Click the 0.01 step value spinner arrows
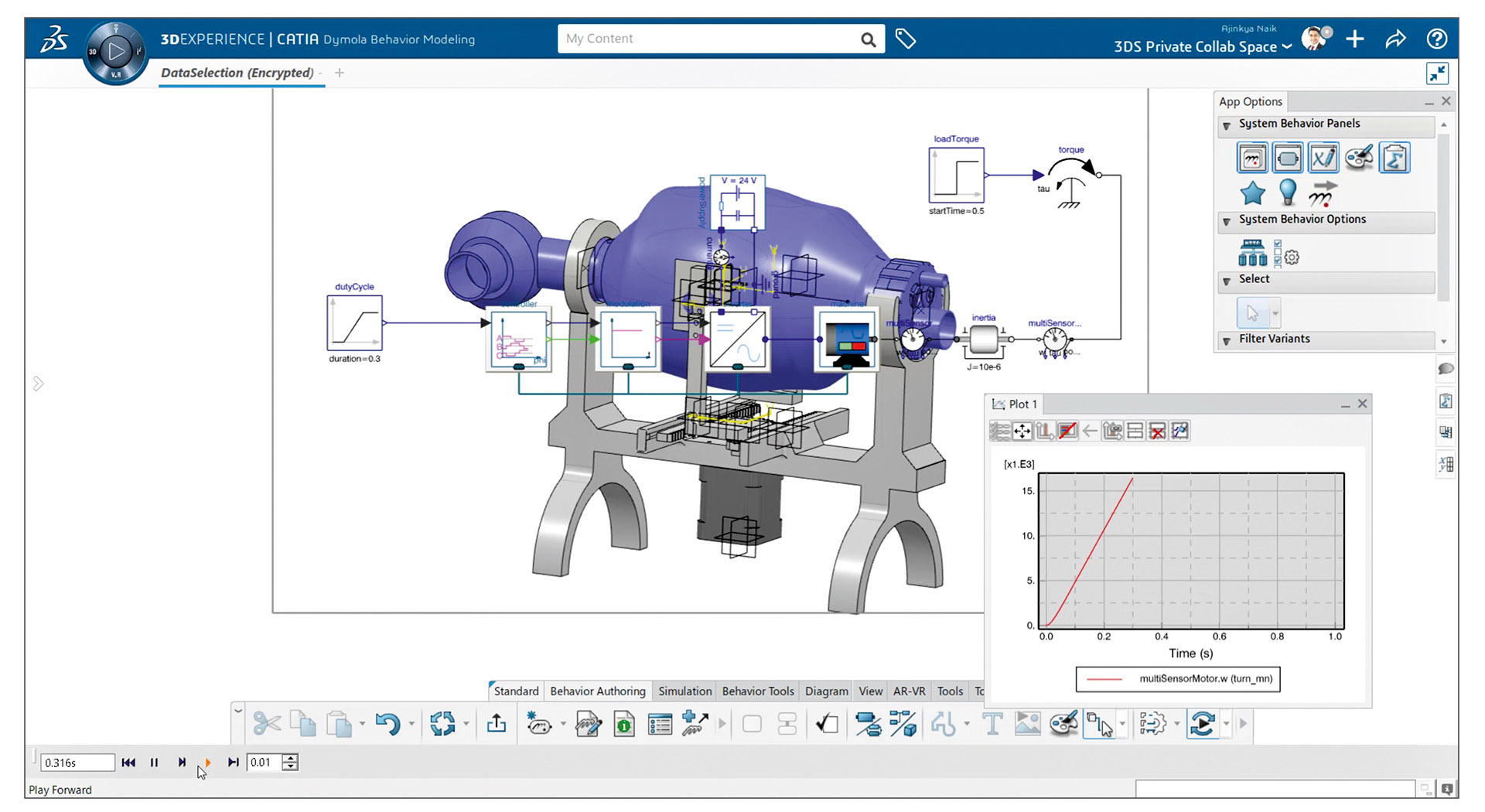The height and width of the screenshot is (812, 1485). pos(290,763)
